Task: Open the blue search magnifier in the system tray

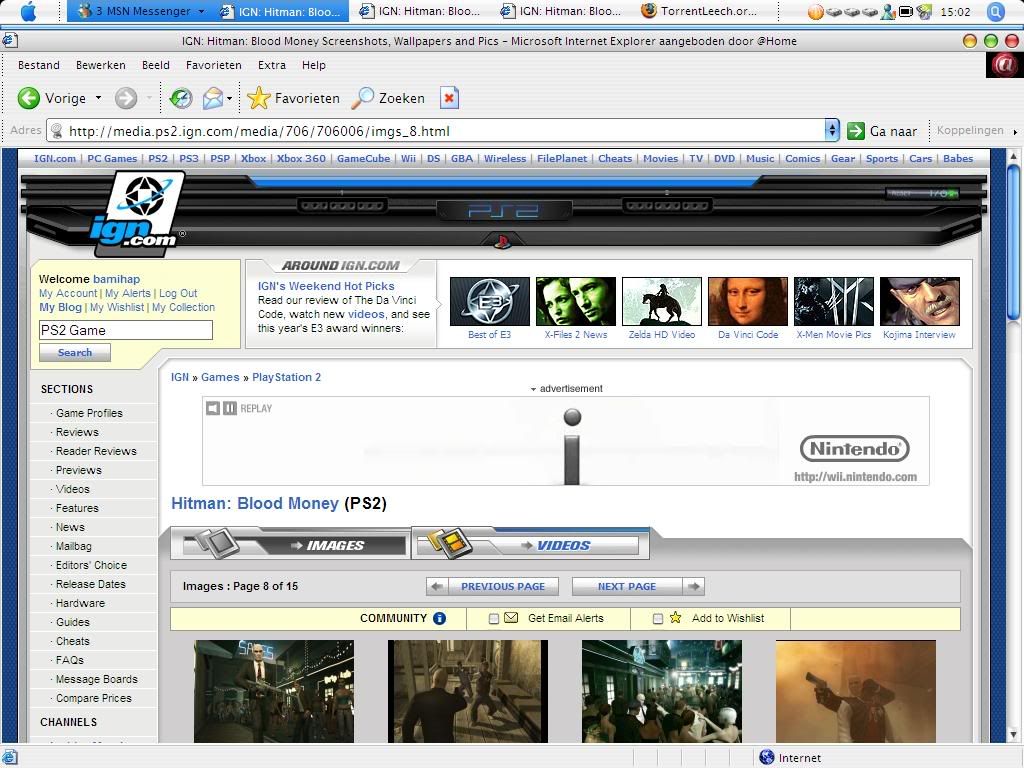Action: [995, 12]
